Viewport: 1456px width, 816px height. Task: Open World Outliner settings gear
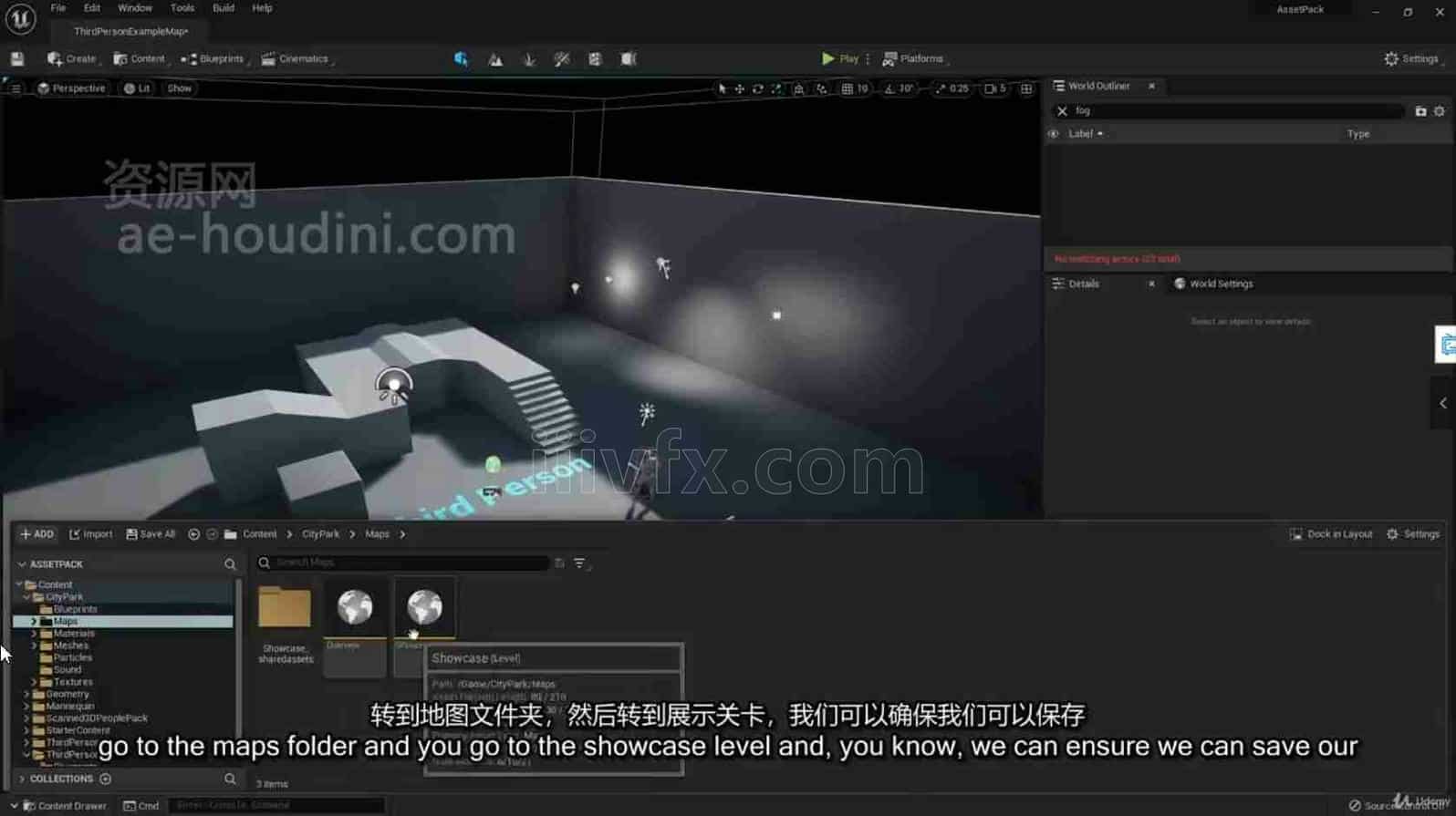click(x=1440, y=111)
